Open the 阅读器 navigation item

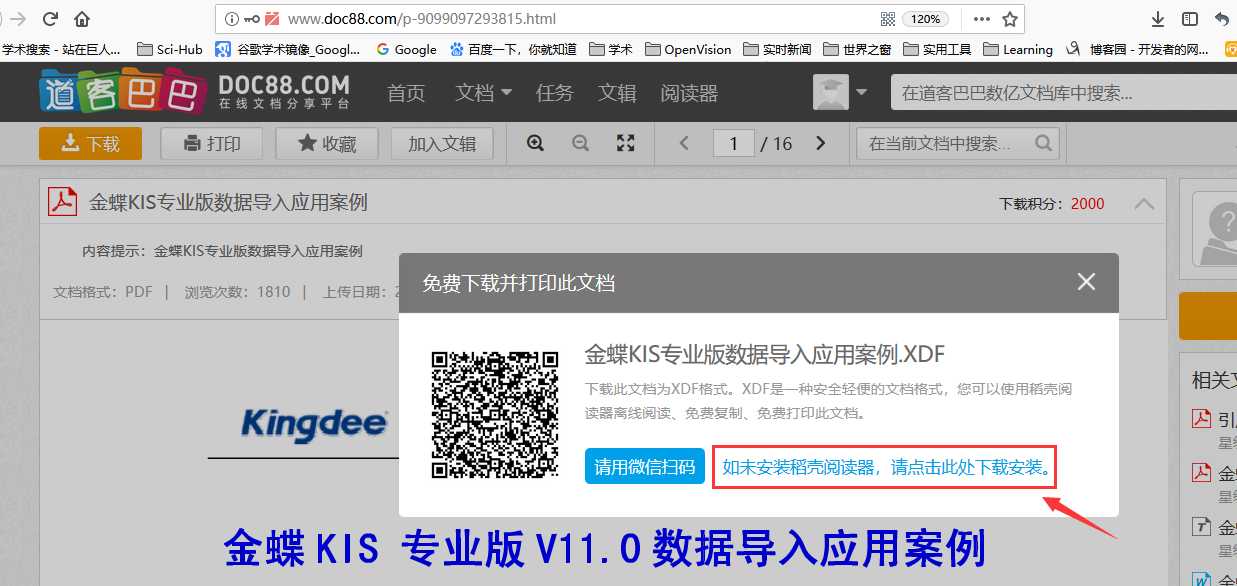[x=689, y=93]
